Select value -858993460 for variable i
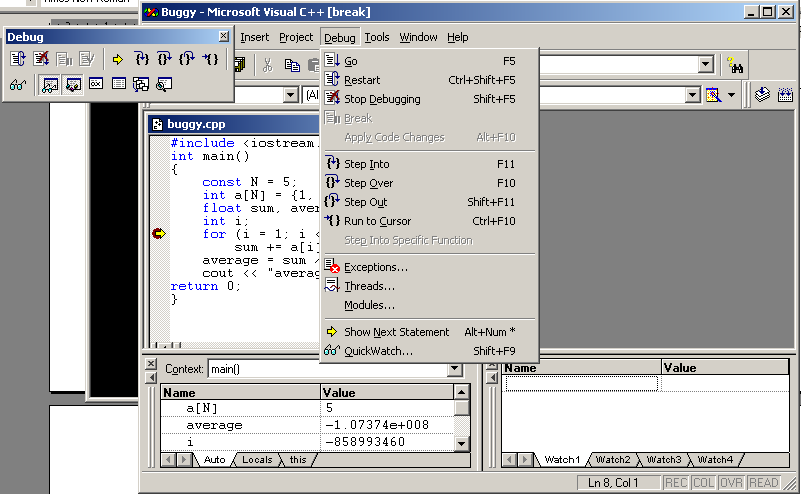This screenshot has width=801, height=494. point(365,442)
